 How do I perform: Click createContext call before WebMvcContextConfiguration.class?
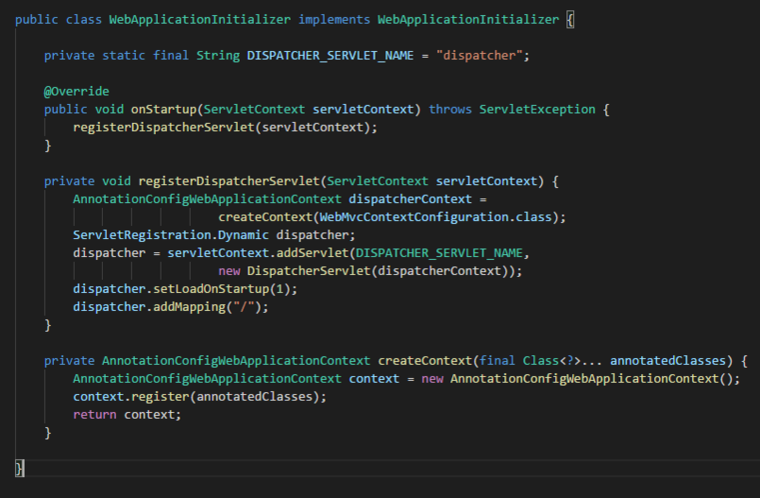(x=265, y=217)
